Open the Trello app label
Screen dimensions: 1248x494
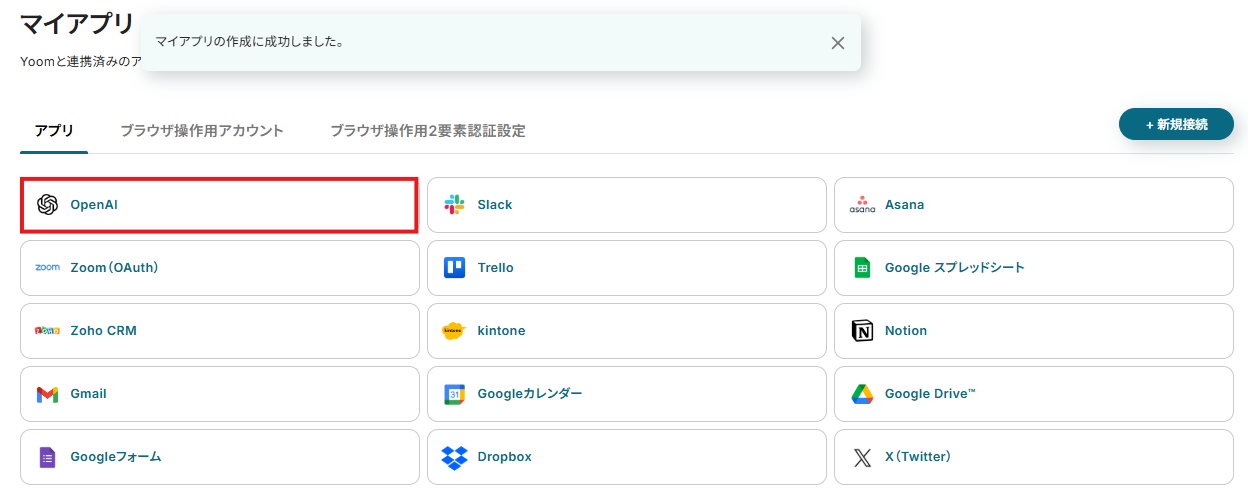click(495, 267)
